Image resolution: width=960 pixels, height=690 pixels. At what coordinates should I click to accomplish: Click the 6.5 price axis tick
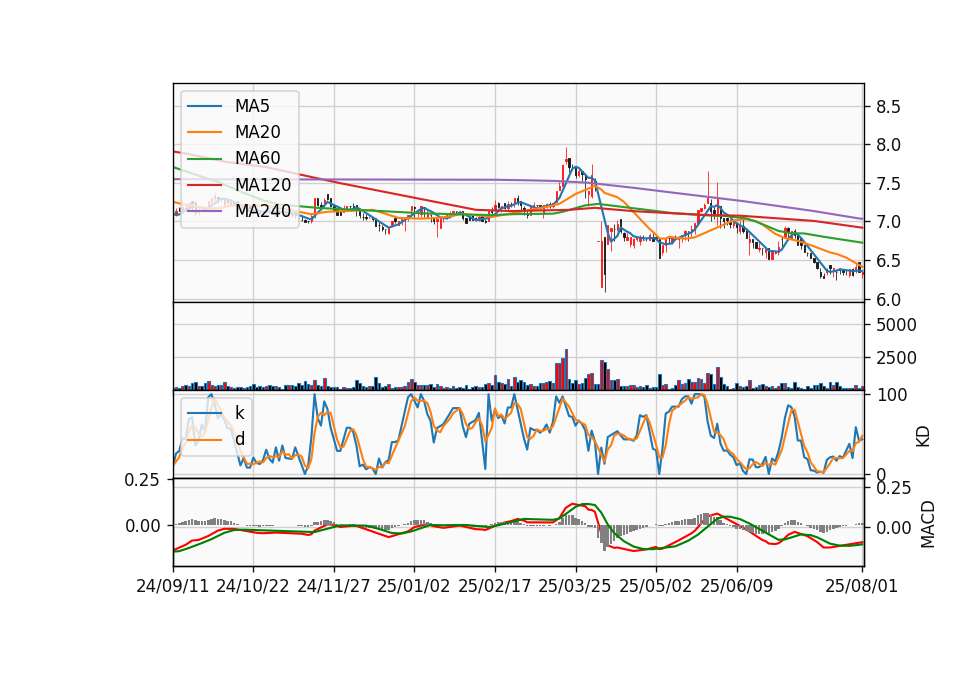click(x=888, y=261)
